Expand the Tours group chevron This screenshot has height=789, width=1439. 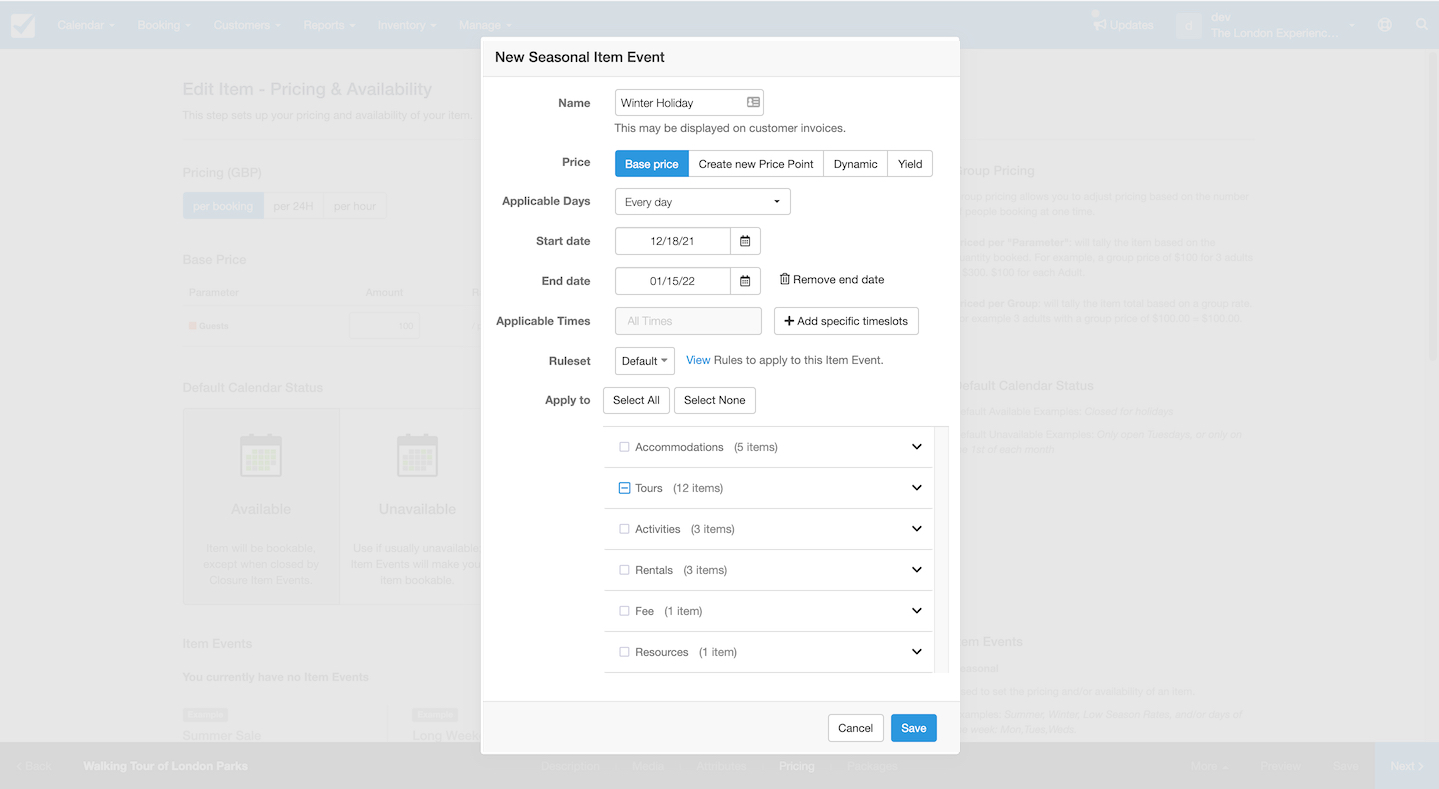tap(917, 488)
